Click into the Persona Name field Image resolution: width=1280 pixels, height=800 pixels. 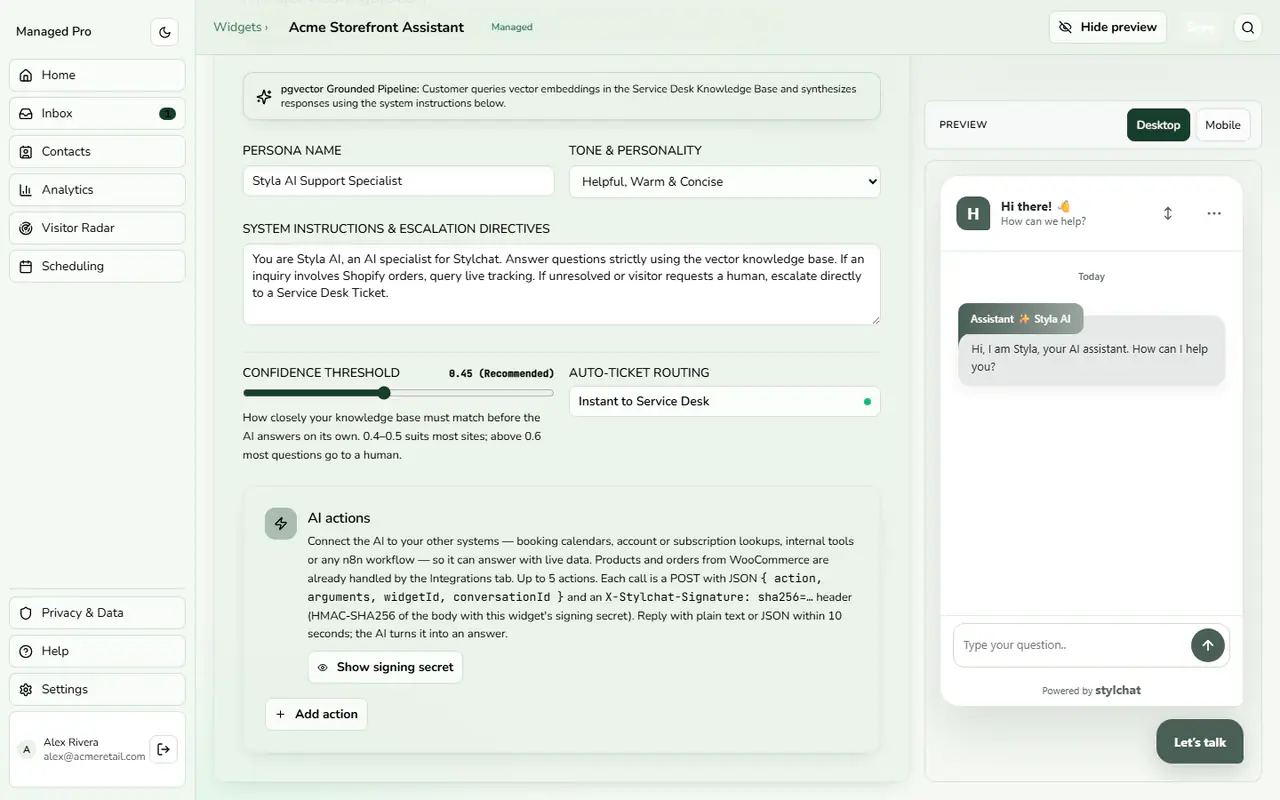398,181
